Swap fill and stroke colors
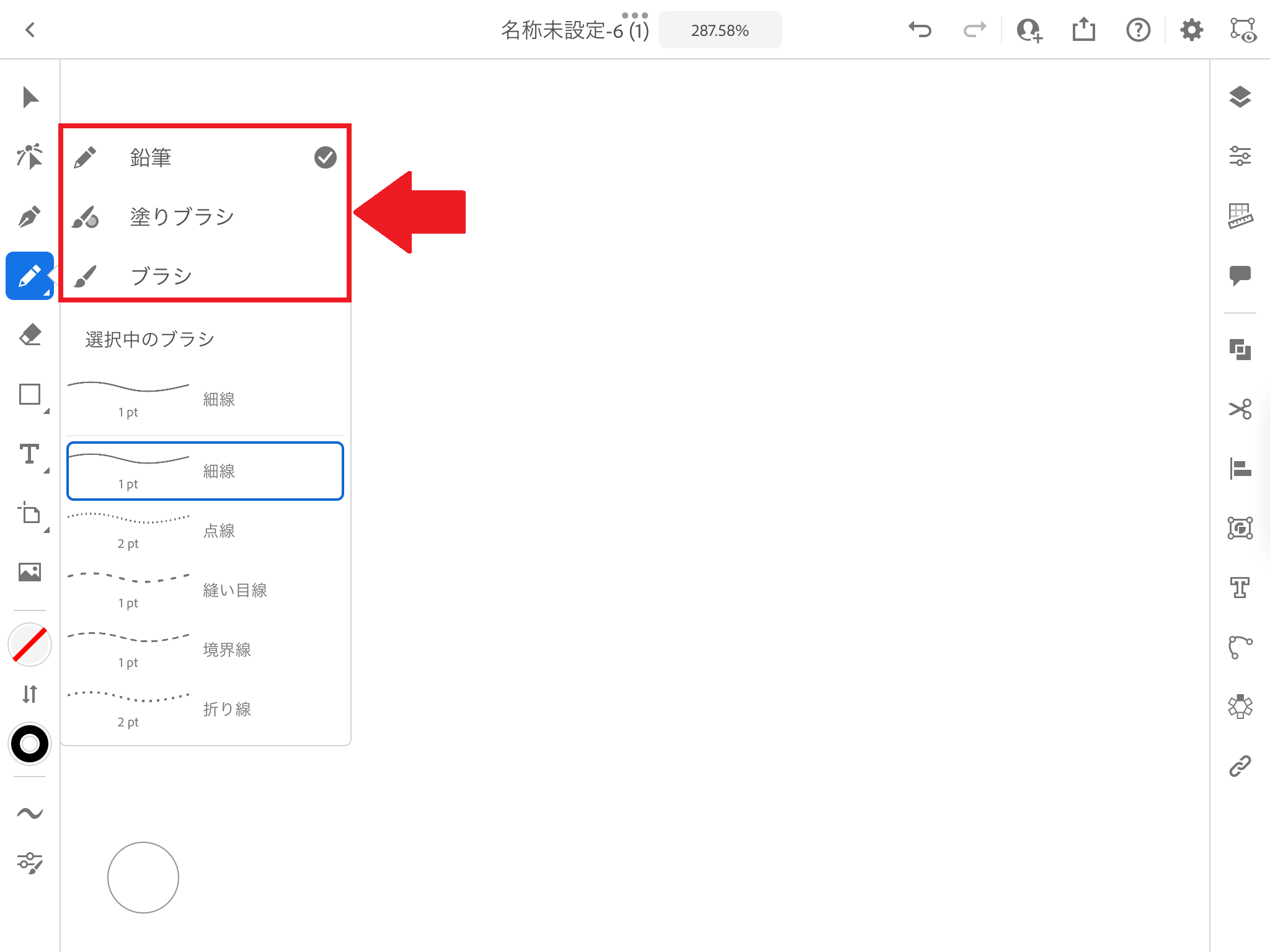1270x952 pixels. tap(30, 694)
